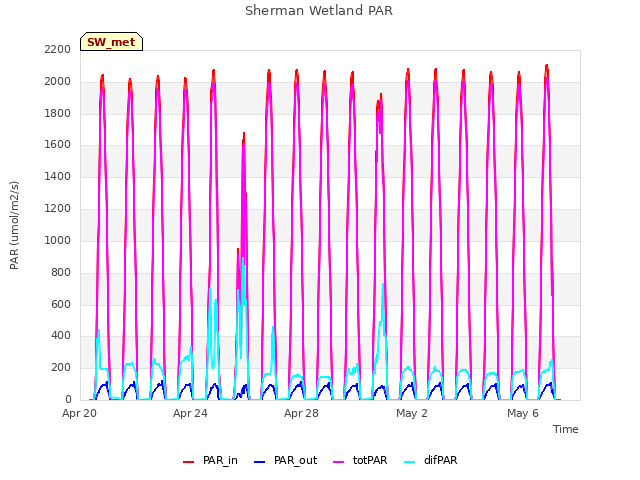Click the blue PAR_out legend swatch
The width and height of the screenshot is (640, 480).
point(260,462)
